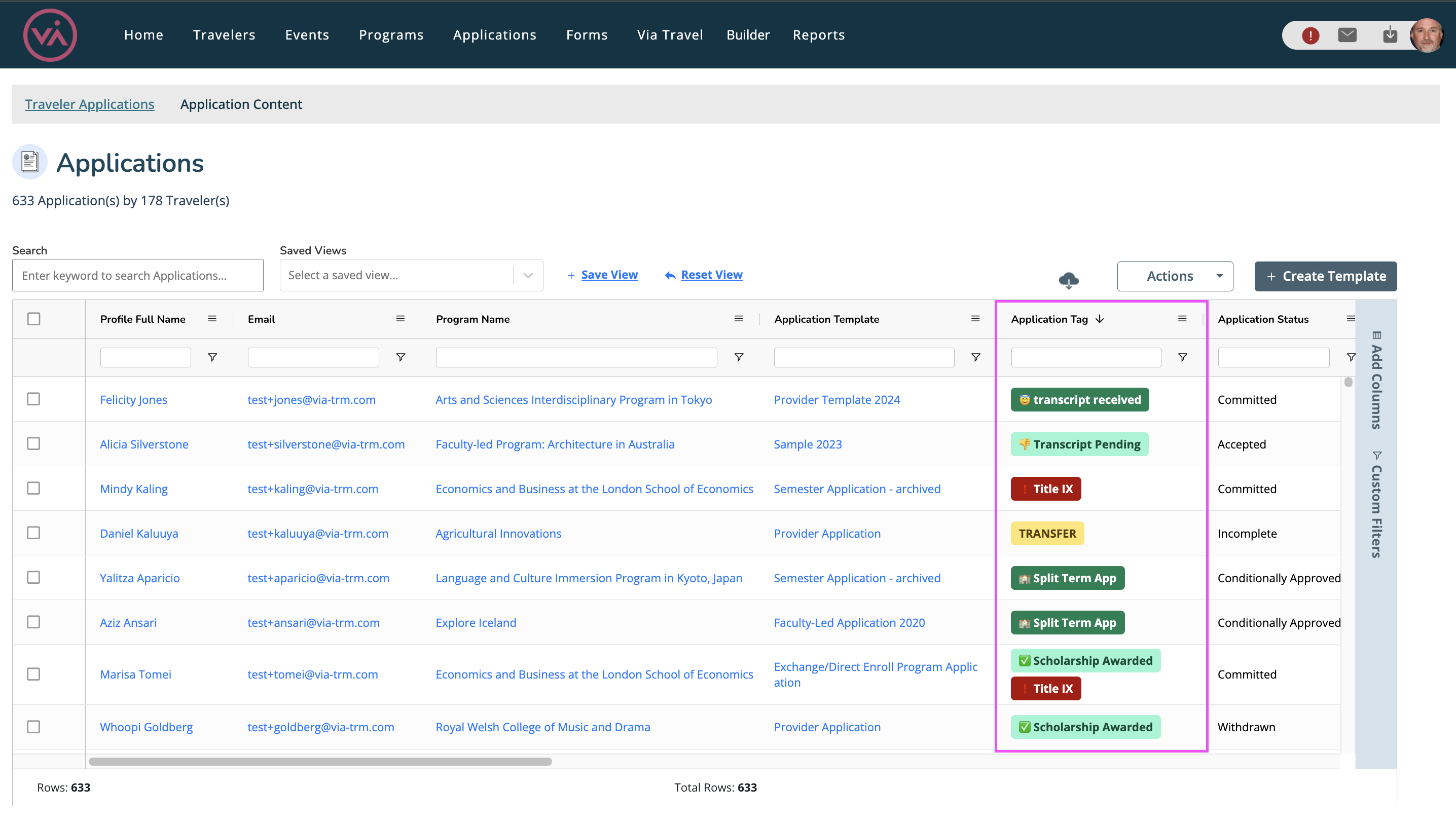Open the mail envelope icon

(x=1347, y=35)
